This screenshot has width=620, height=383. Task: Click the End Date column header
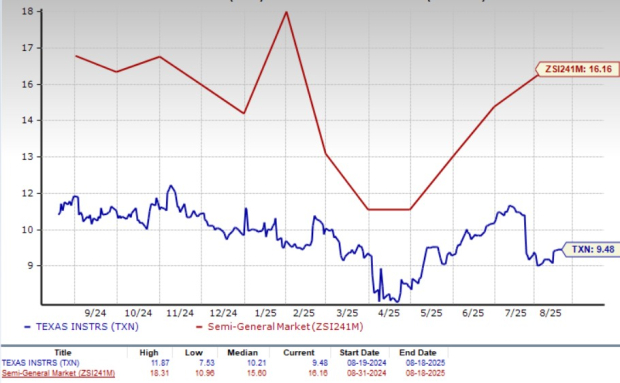click(418, 353)
